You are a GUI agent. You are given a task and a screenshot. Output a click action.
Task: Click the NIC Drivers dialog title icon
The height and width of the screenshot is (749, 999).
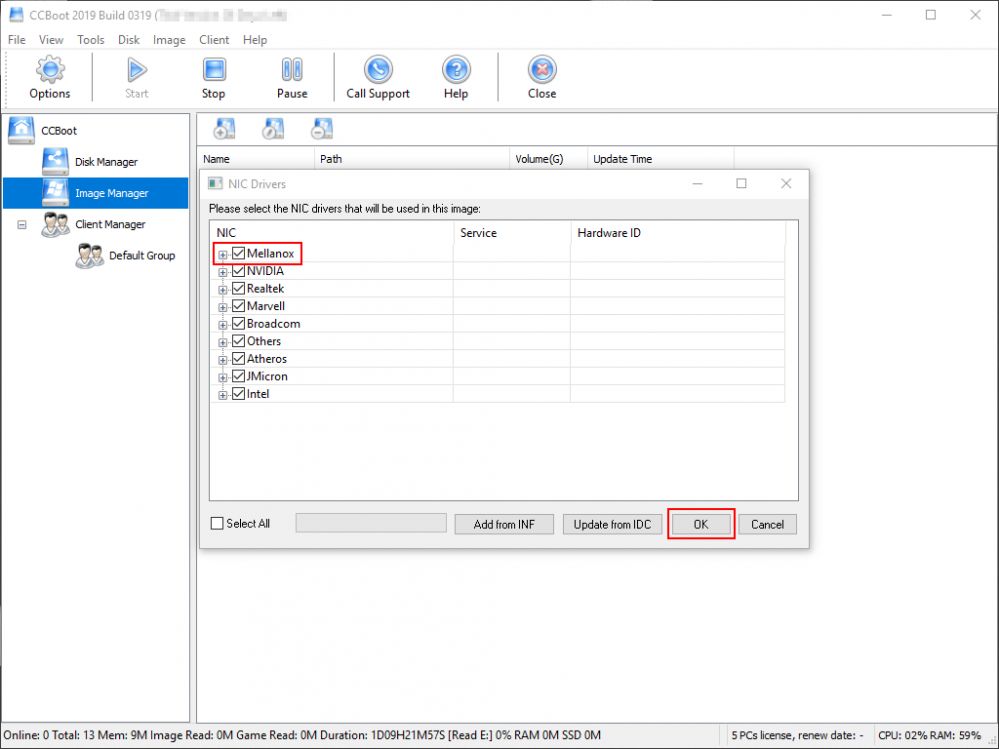(215, 184)
